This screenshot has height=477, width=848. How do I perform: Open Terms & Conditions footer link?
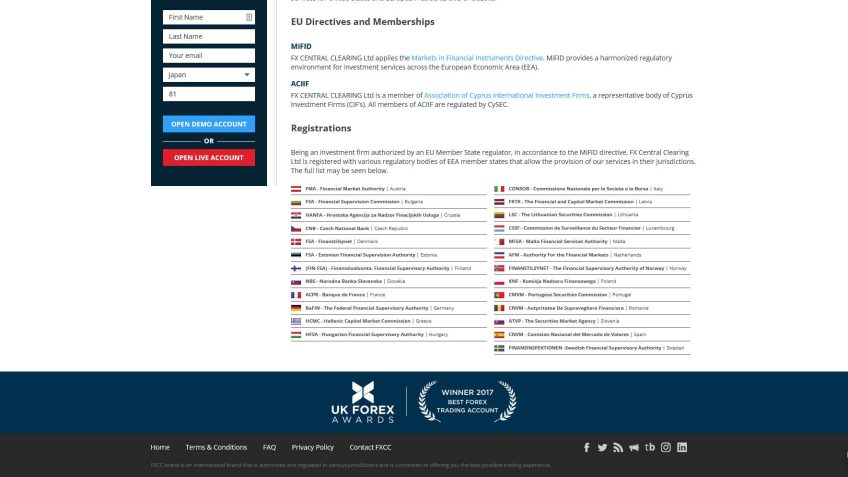(x=216, y=447)
